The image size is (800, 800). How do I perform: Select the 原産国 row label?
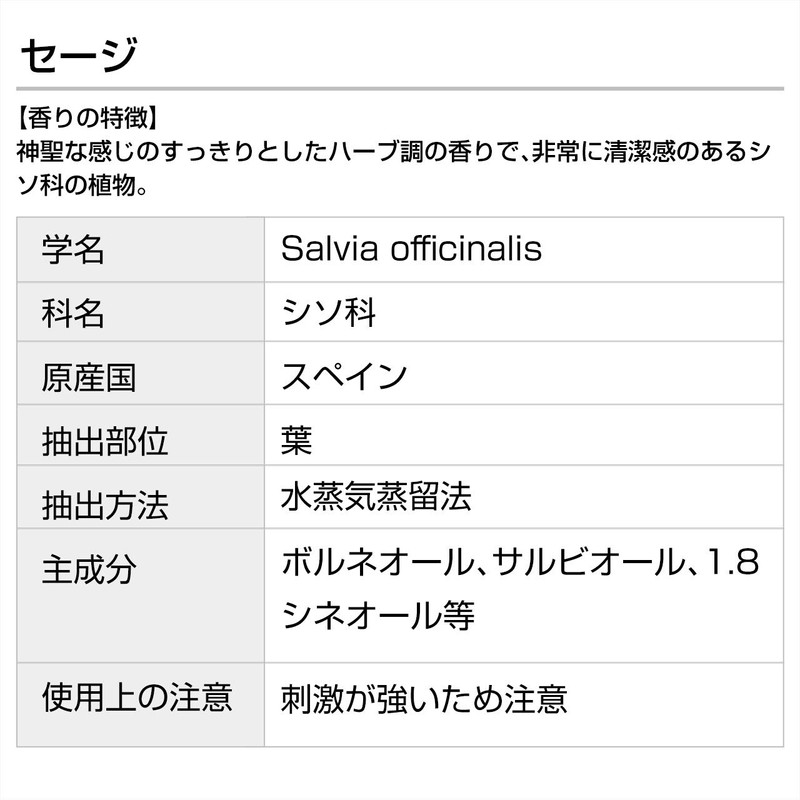[x=89, y=377]
